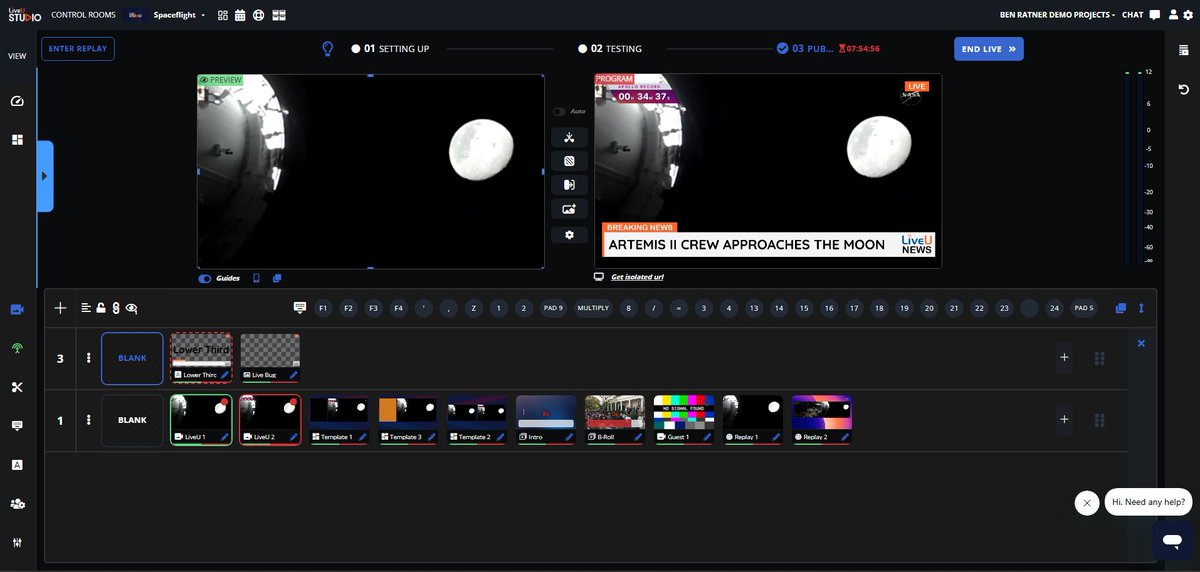Toggle the Auto transition switch

(559, 111)
